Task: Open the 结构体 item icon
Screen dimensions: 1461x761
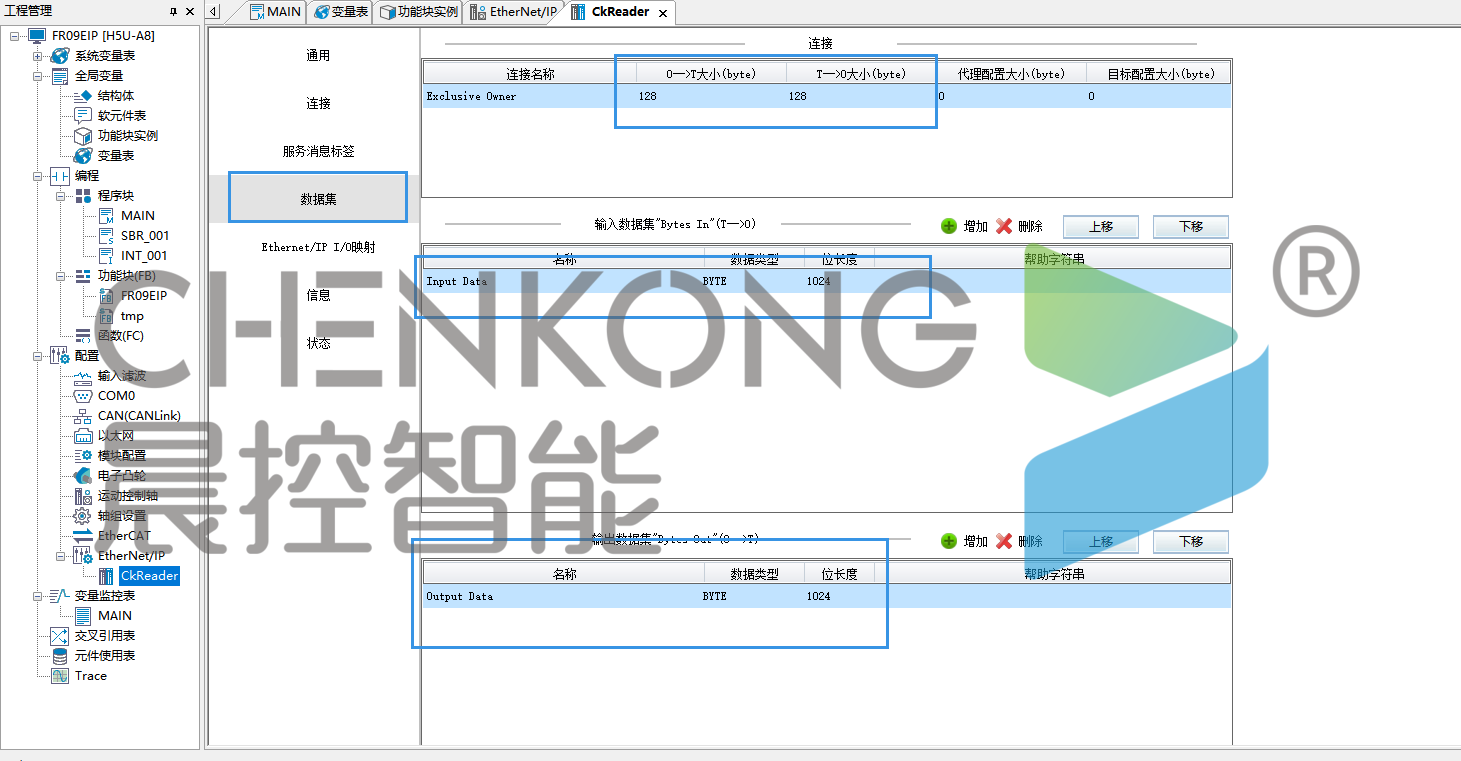Action: tap(83, 96)
